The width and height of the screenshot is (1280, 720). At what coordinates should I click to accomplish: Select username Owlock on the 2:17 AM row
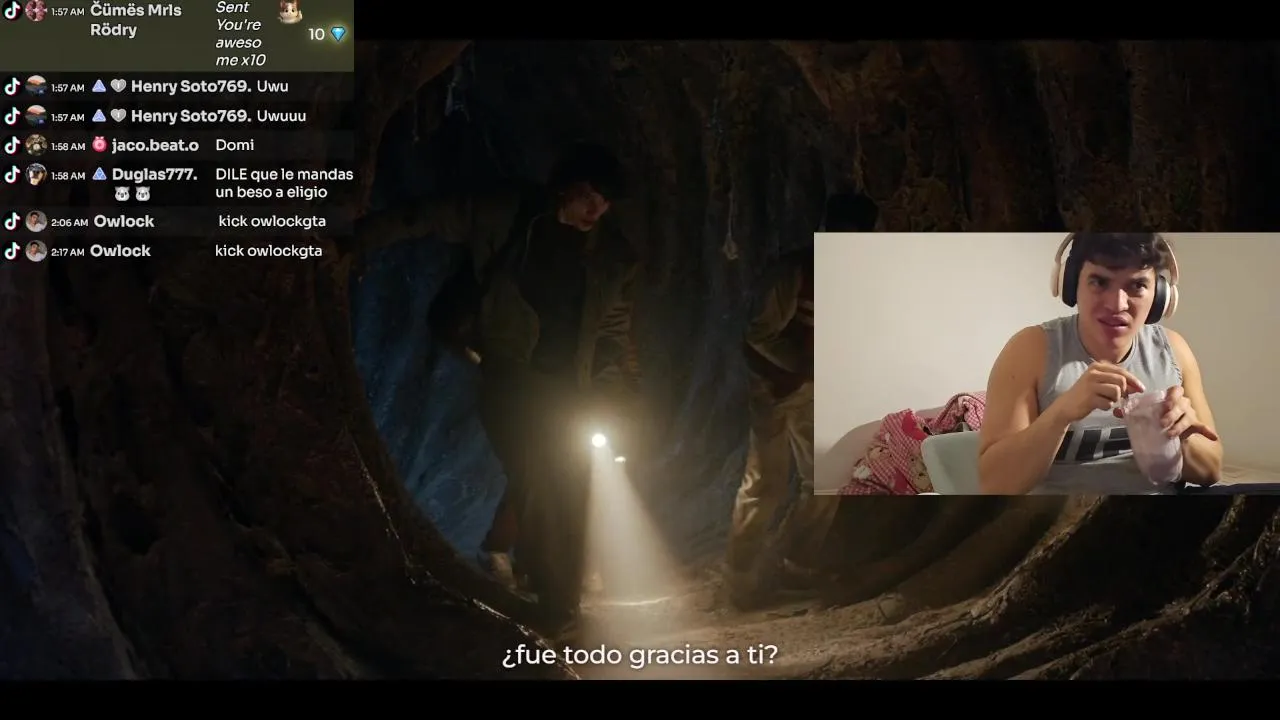point(120,251)
